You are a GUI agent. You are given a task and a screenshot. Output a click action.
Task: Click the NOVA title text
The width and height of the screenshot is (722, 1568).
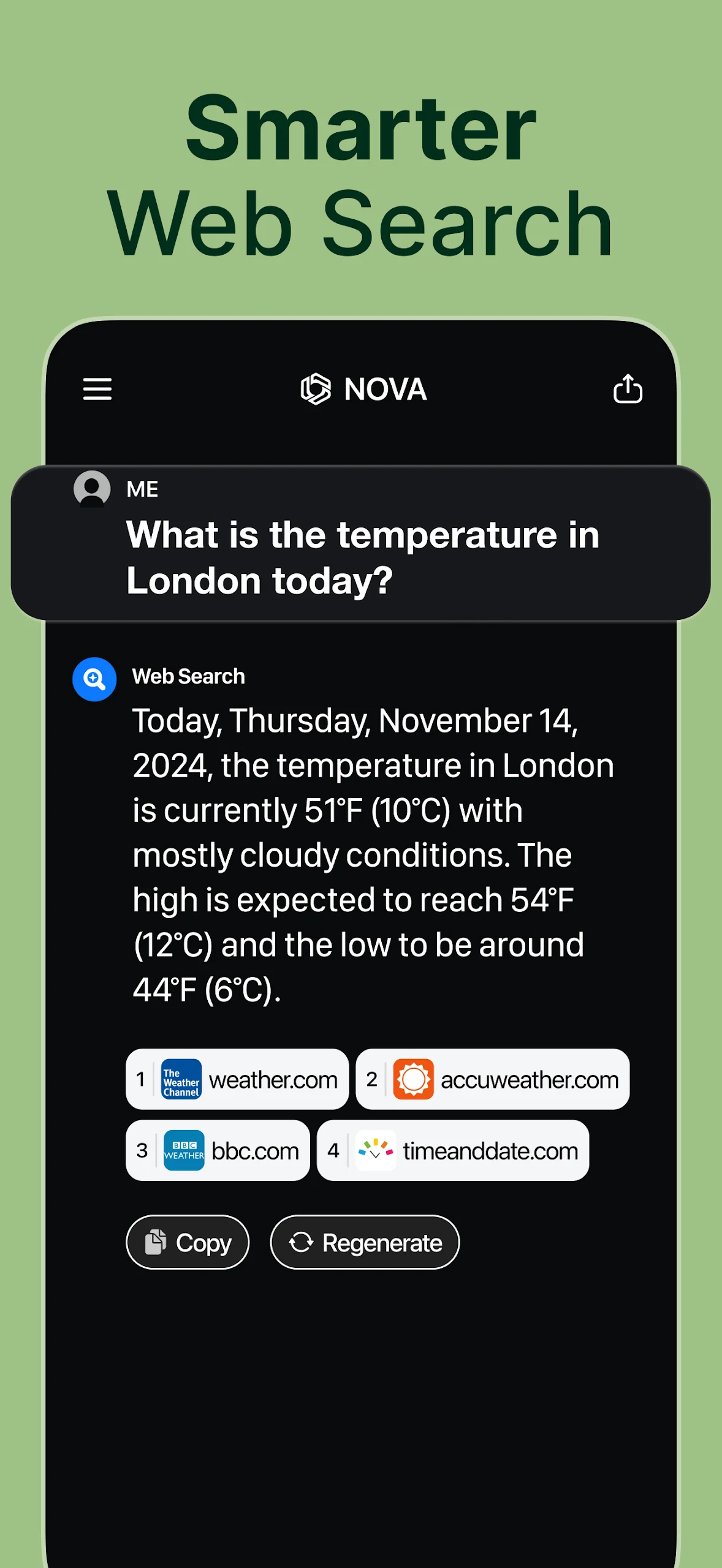click(x=385, y=389)
